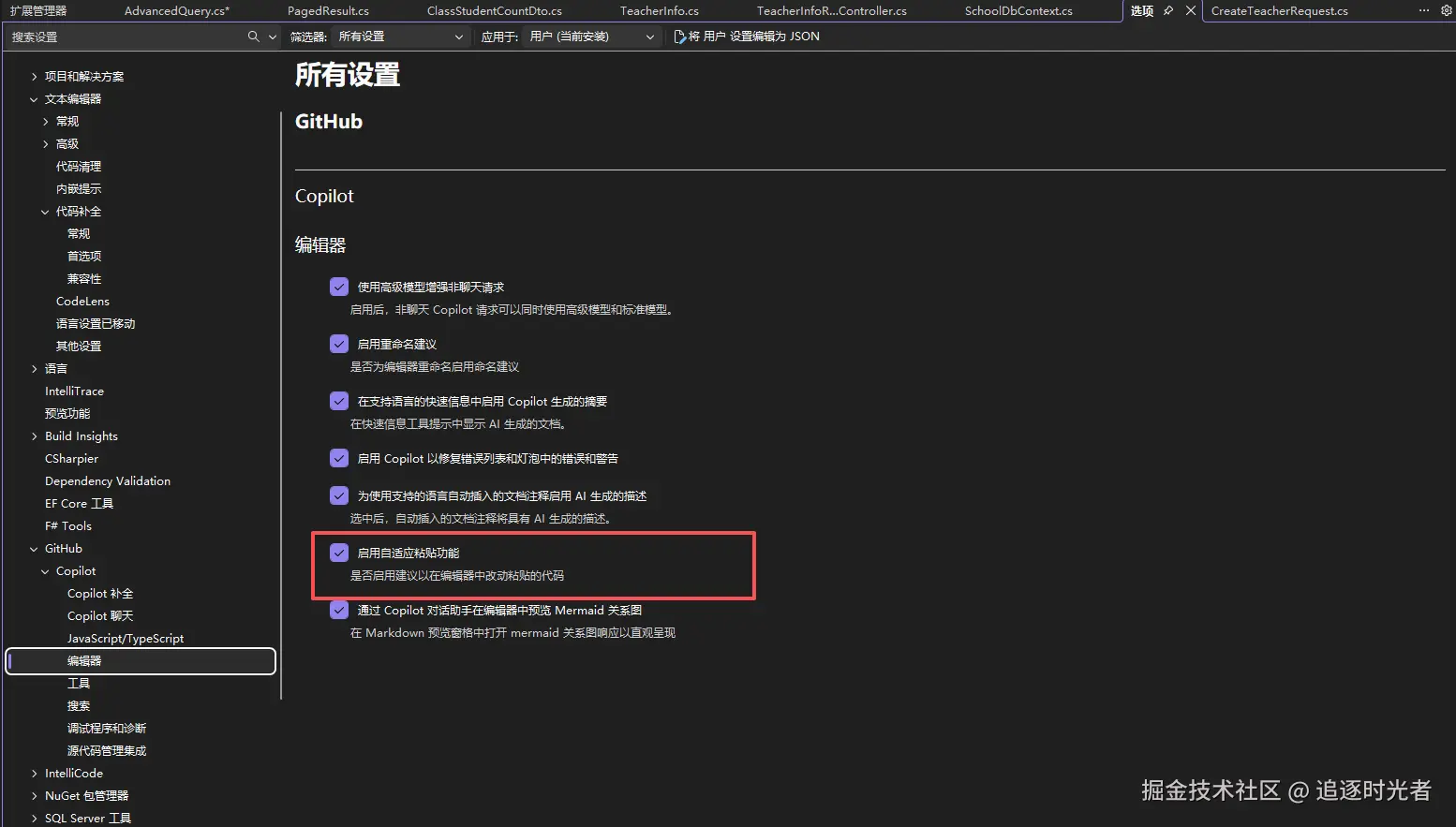Expand the 项目和解决方案 tree node
This screenshot has height=827, width=1456.
pos(35,77)
